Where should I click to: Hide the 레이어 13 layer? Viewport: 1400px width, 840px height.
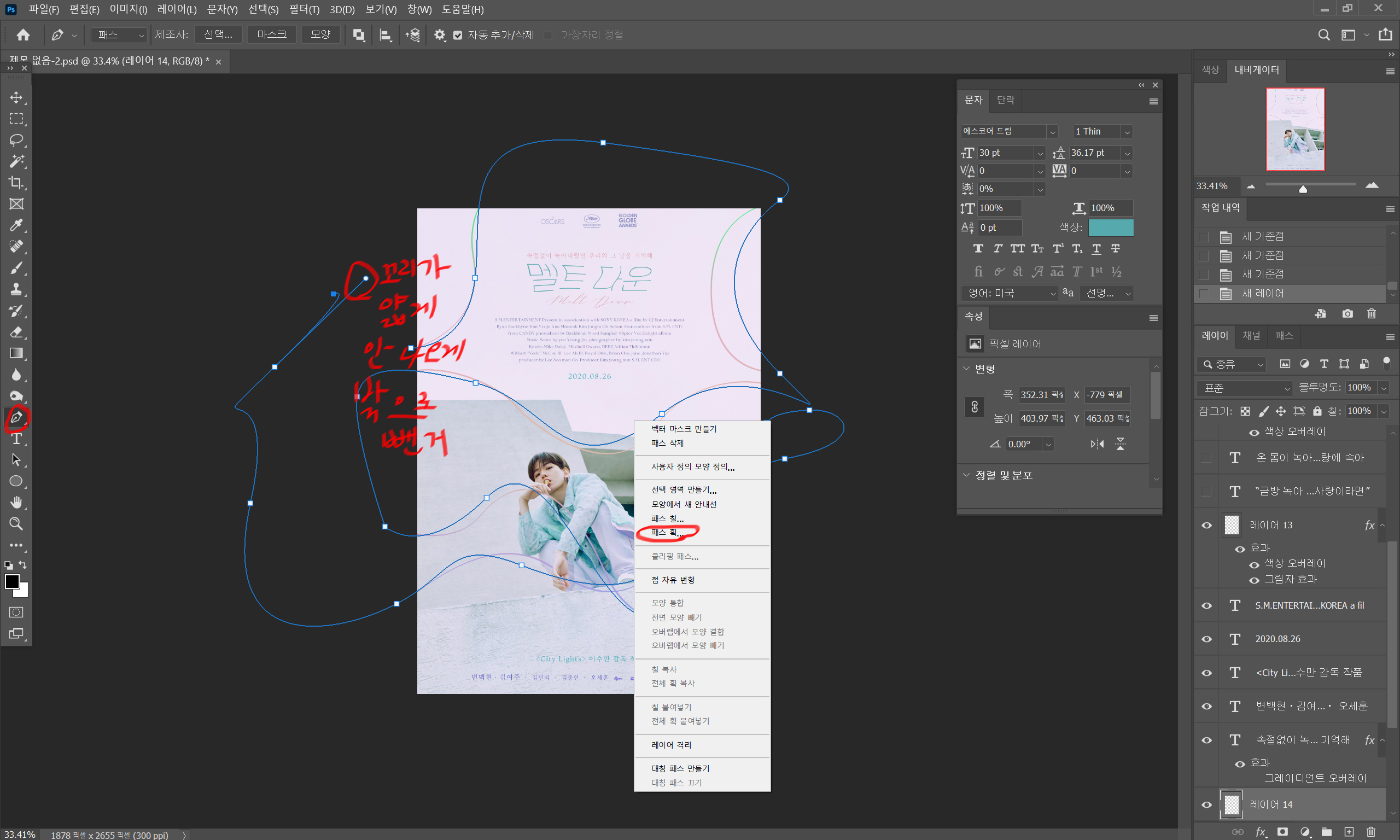(x=1206, y=526)
